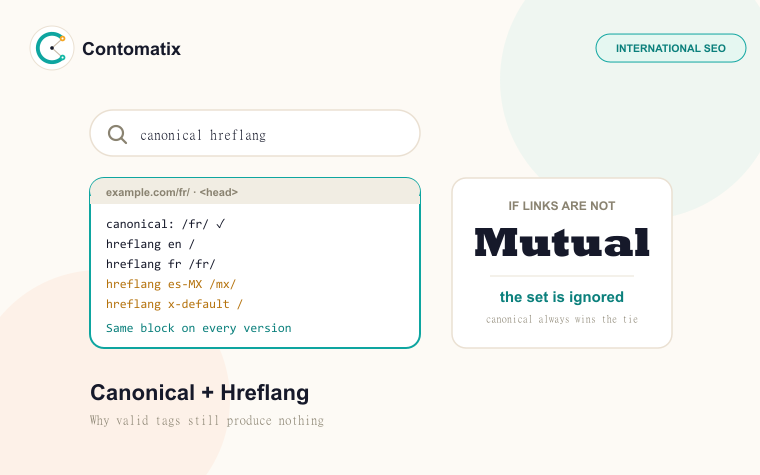This screenshot has width=760, height=475.
Task: Click the line 'hreflang en /'
Action: tap(150, 244)
